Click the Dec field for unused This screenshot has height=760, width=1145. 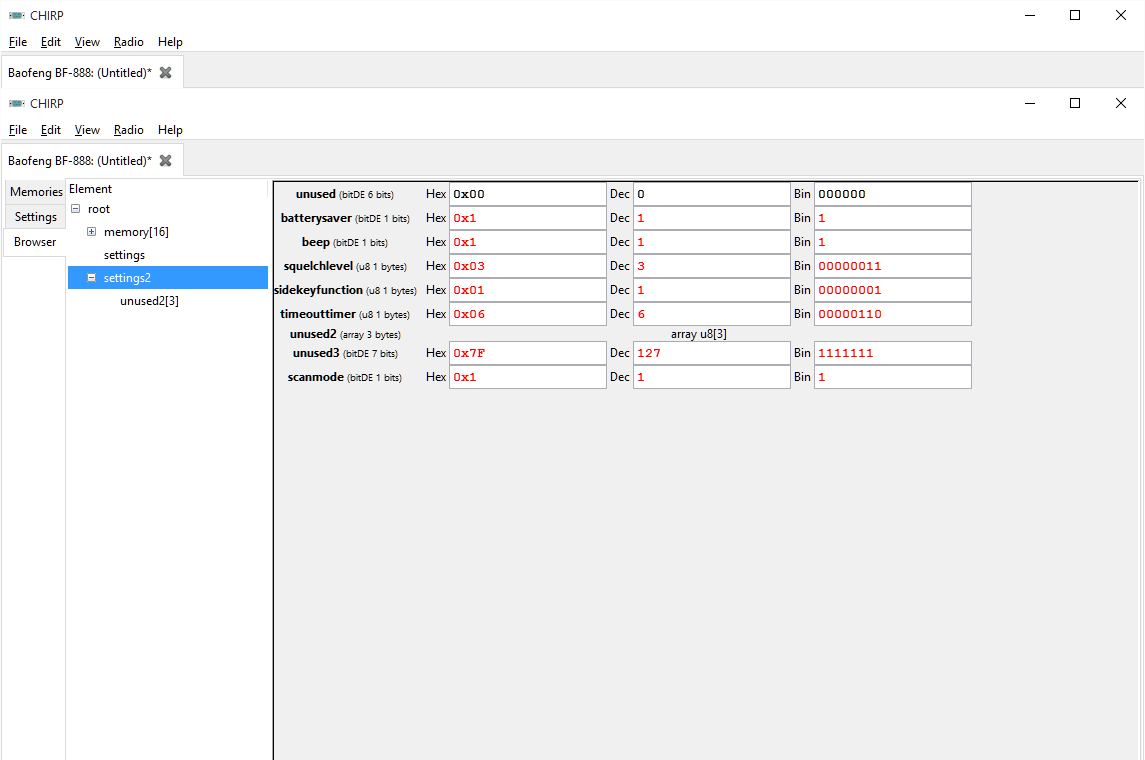(711, 194)
